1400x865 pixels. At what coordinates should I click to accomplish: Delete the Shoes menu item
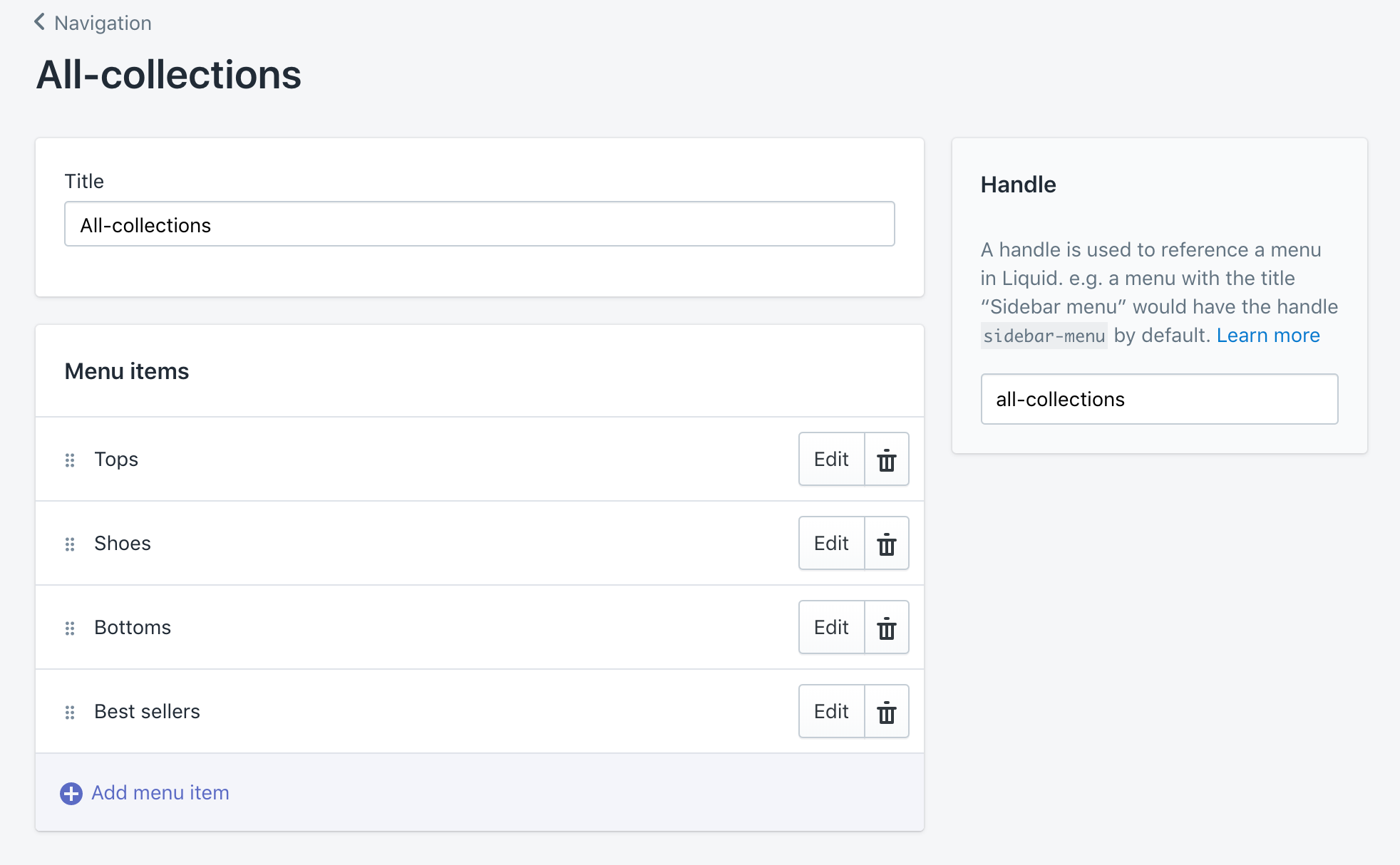click(886, 543)
